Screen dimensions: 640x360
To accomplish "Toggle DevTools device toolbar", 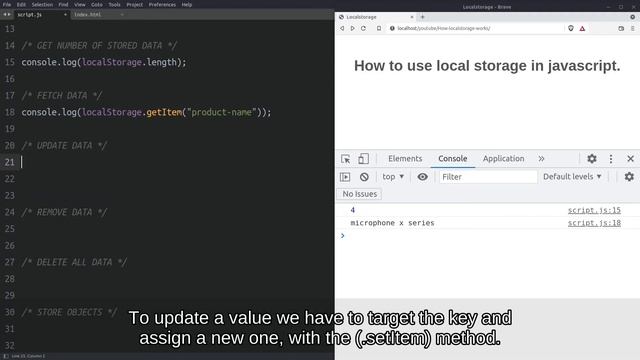I will [x=363, y=158].
